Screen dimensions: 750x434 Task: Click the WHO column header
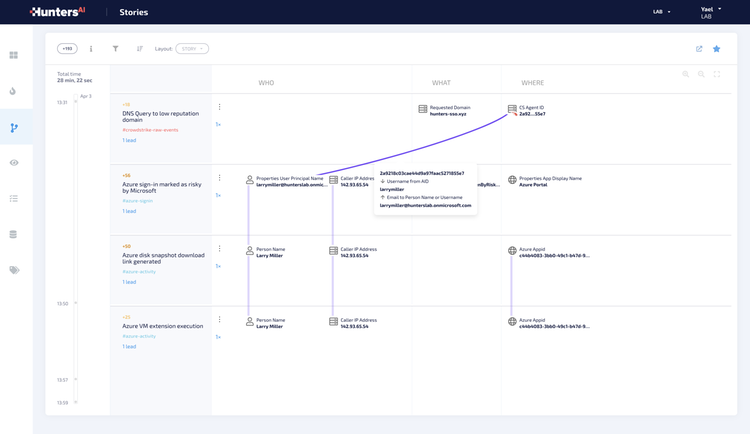pyautogui.click(x=266, y=83)
